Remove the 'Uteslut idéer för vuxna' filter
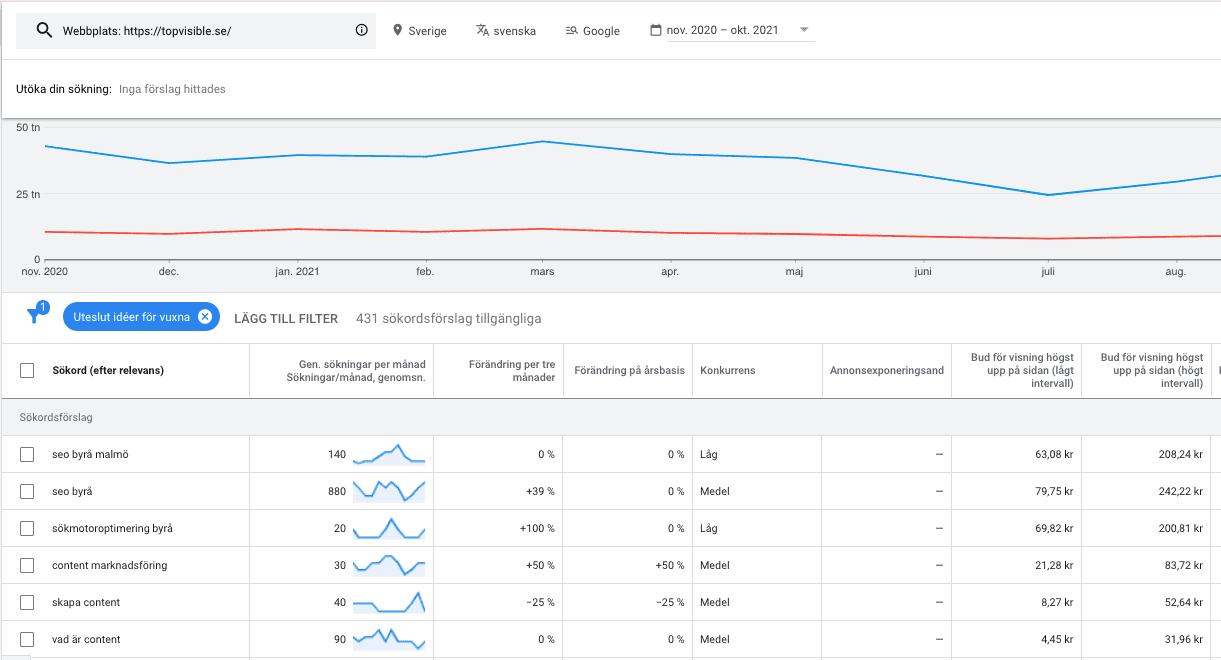This screenshot has width=1221, height=660. (x=204, y=317)
